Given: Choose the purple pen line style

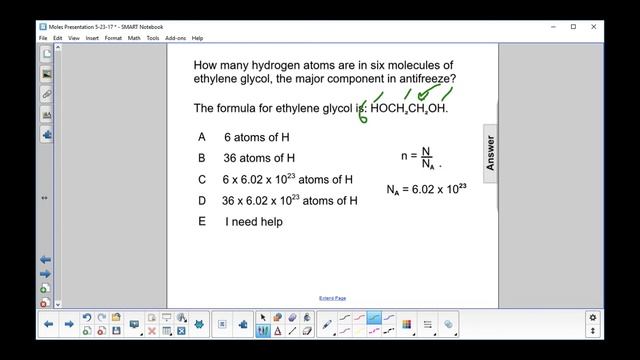Looking at the screenshot, I should pyautogui.click(x=389, y=317).
